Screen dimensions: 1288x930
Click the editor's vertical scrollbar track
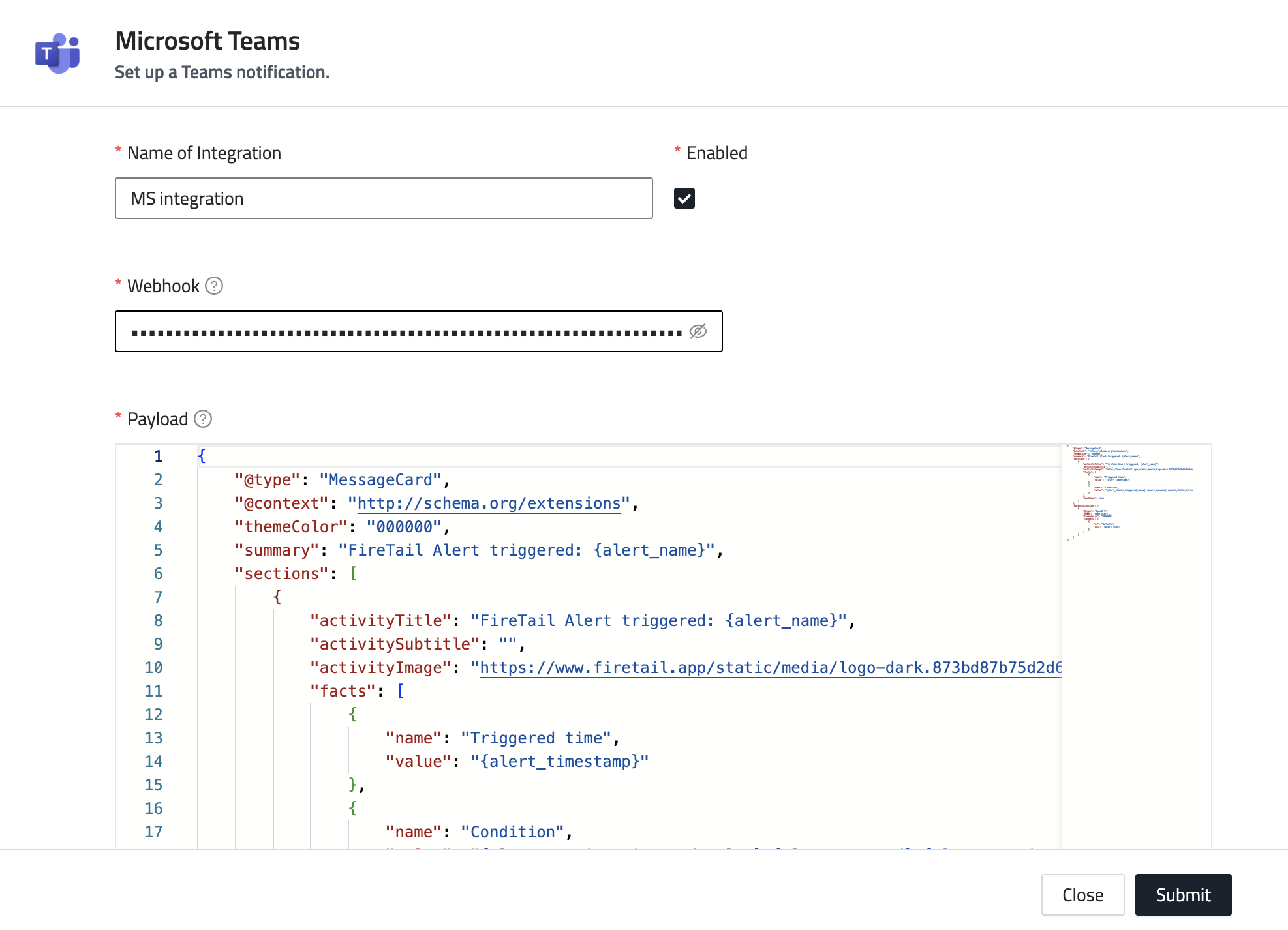click(x=1202, y=652)
